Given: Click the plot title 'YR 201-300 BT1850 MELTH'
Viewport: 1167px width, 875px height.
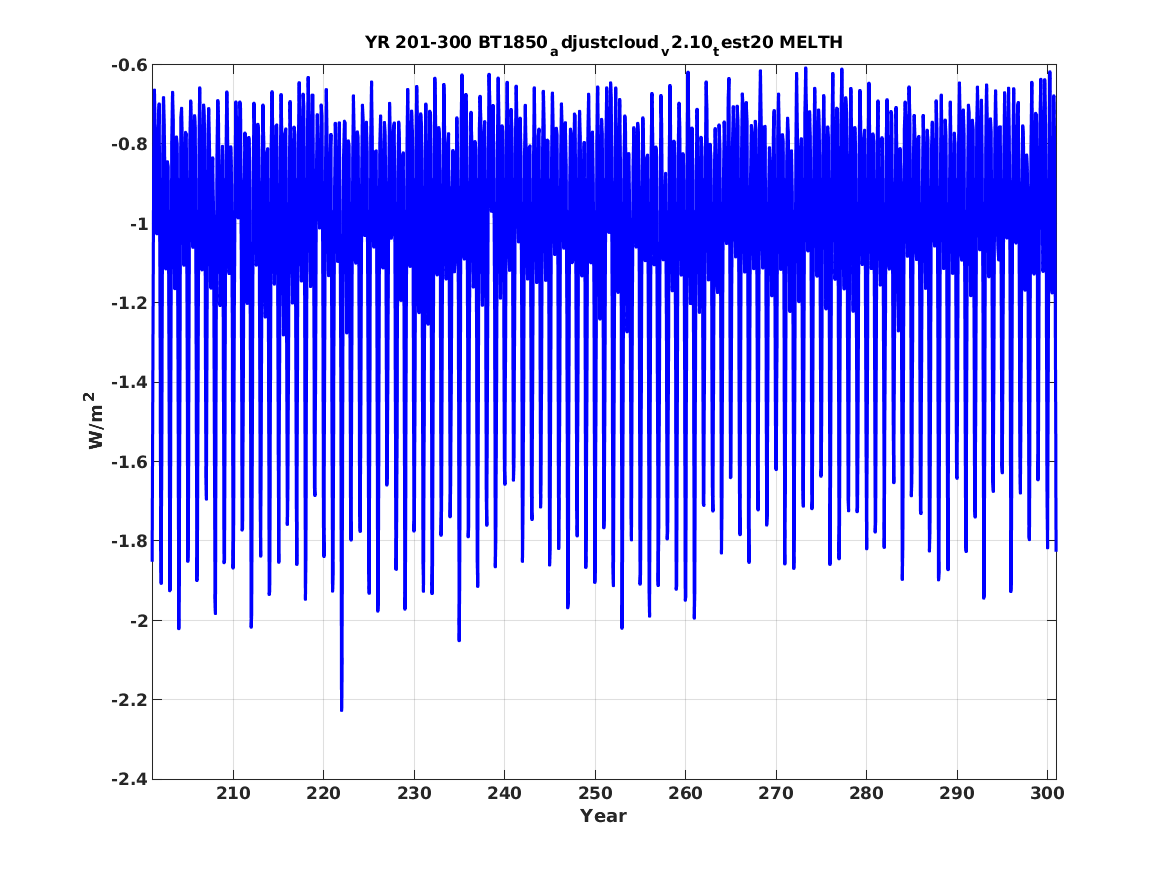Looking at the screenshot, I should [x=604, y=43].
